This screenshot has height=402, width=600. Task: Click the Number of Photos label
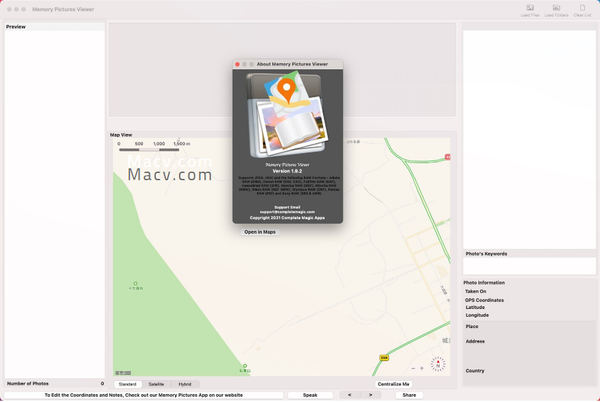pyautogui.click(x=28, y=384)
